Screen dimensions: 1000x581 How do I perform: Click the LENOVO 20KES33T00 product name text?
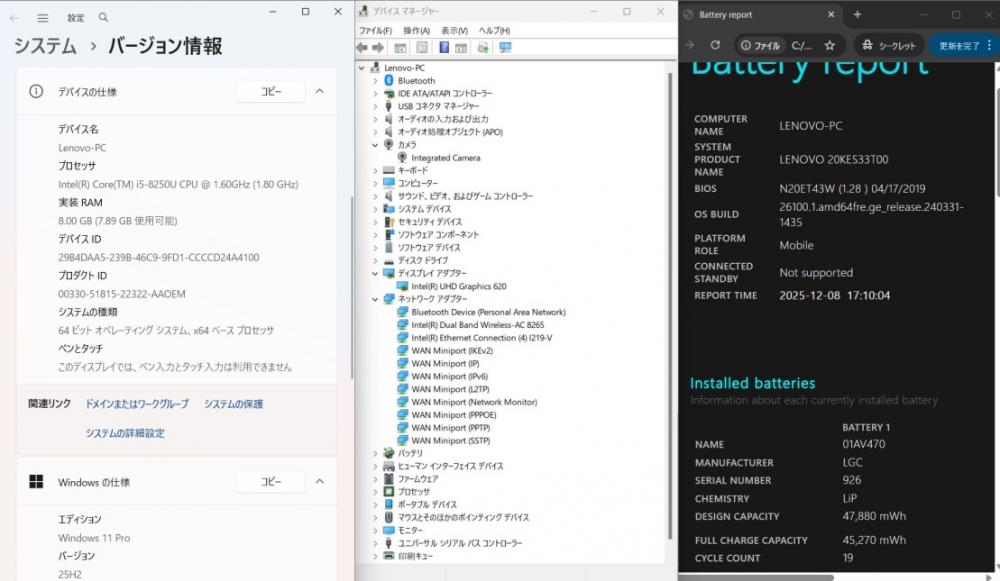coord(834,159)
